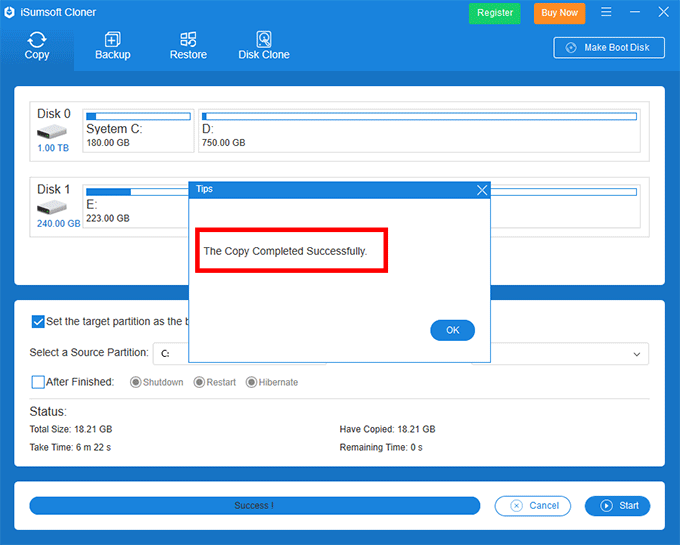Click the green Register button
The image size is (680, 545).
(x=494, y=13)
